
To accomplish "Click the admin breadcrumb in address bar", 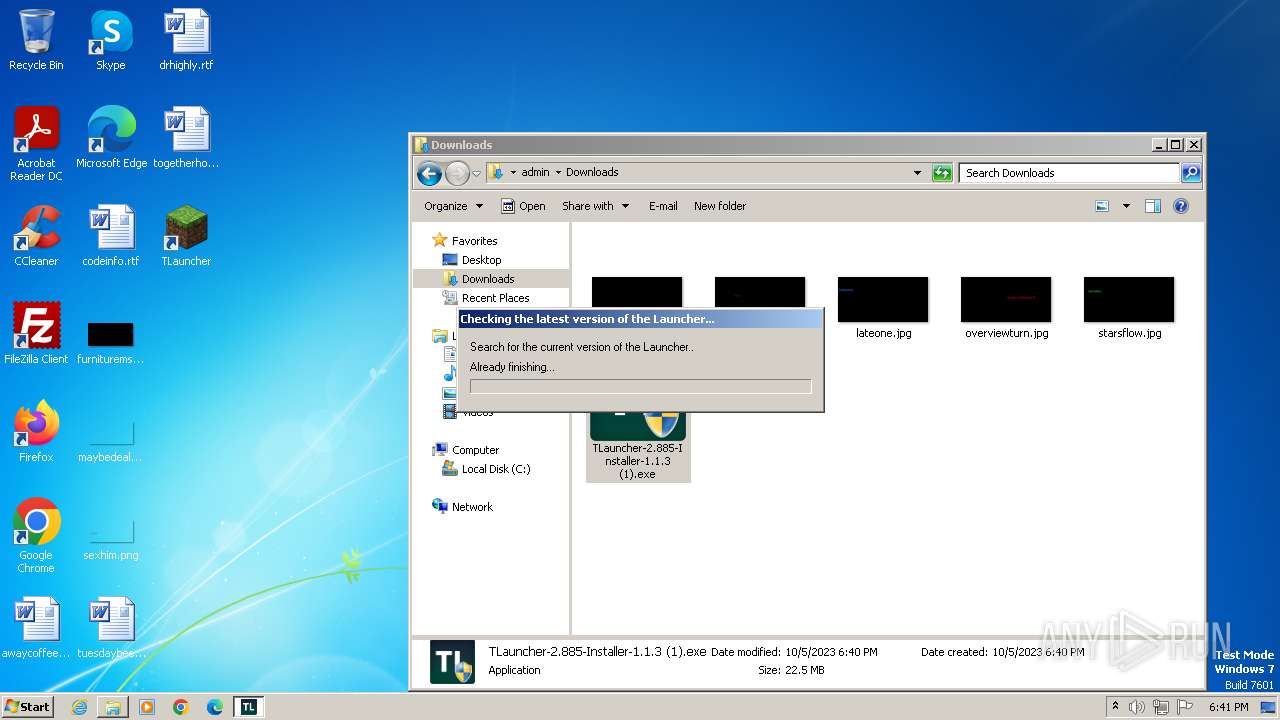I will pos(535,172).
